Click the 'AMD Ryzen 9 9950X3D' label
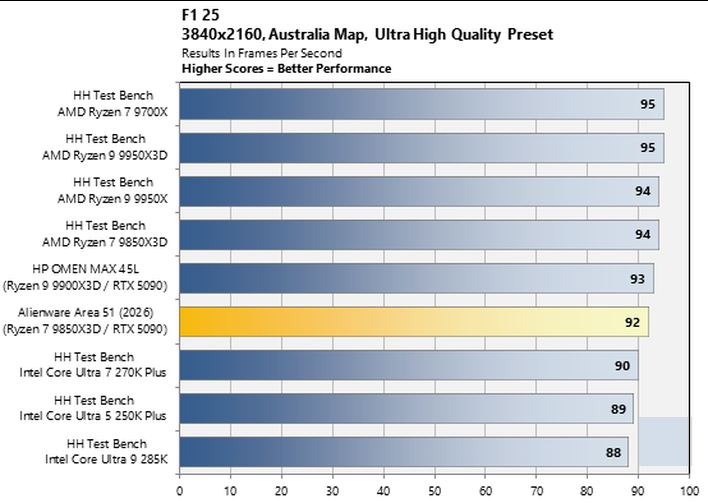 105,155
